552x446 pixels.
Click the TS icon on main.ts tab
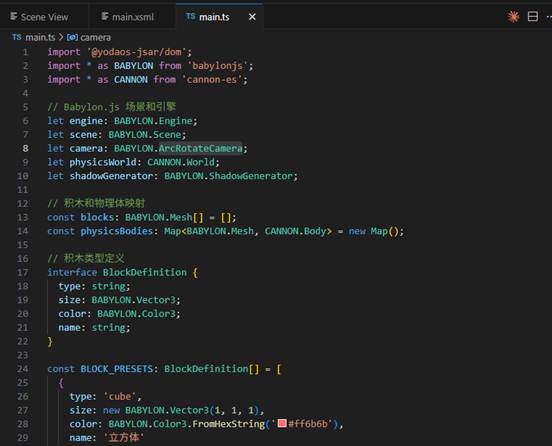[x=190, y=16]
